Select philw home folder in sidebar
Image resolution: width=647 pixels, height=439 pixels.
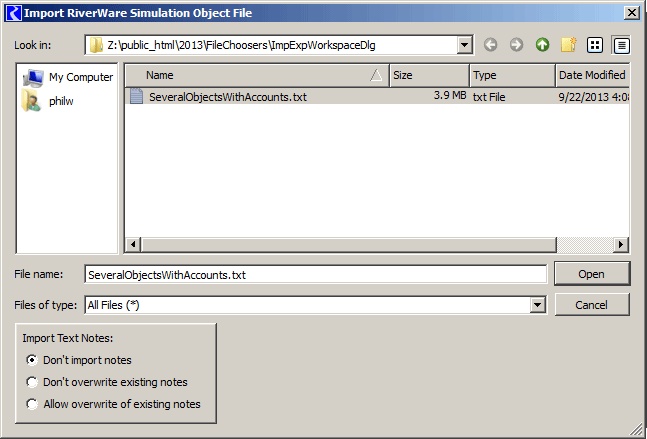48,101
